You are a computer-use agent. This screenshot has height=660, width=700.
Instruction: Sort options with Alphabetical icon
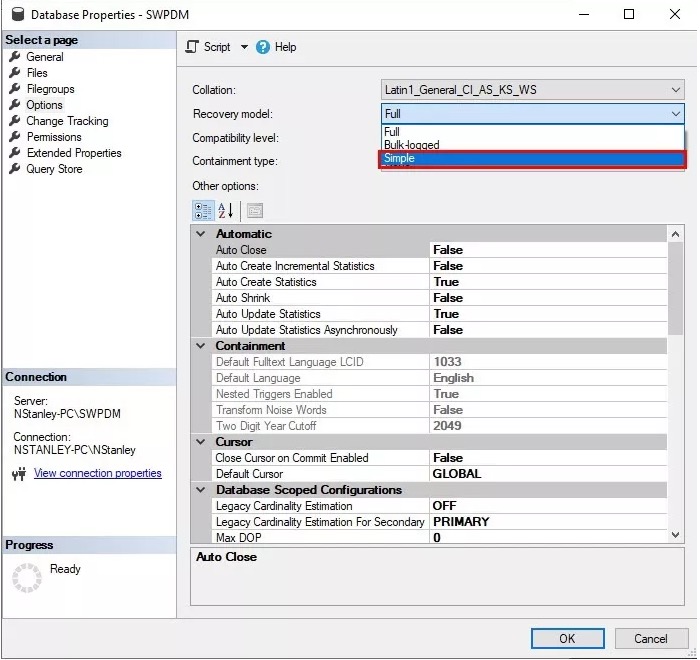point(225,211)
